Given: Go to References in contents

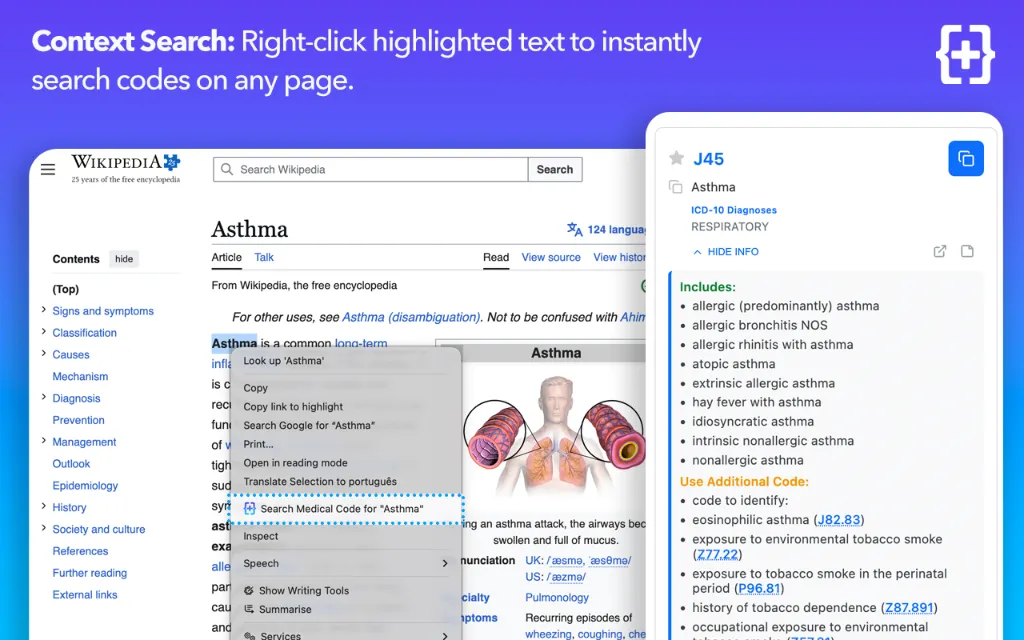Looking at the screenshot, I should tap(80, 551).
